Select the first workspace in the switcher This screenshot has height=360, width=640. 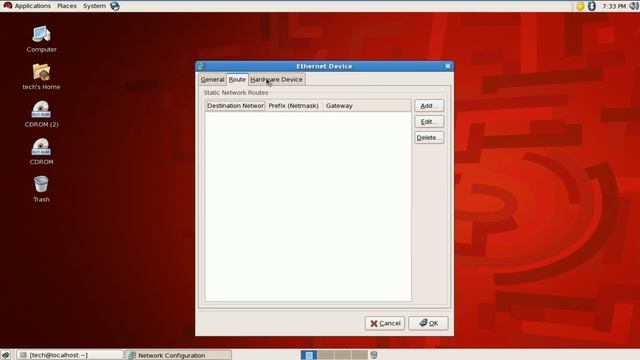pyautogui.click(x=309, y=355)
